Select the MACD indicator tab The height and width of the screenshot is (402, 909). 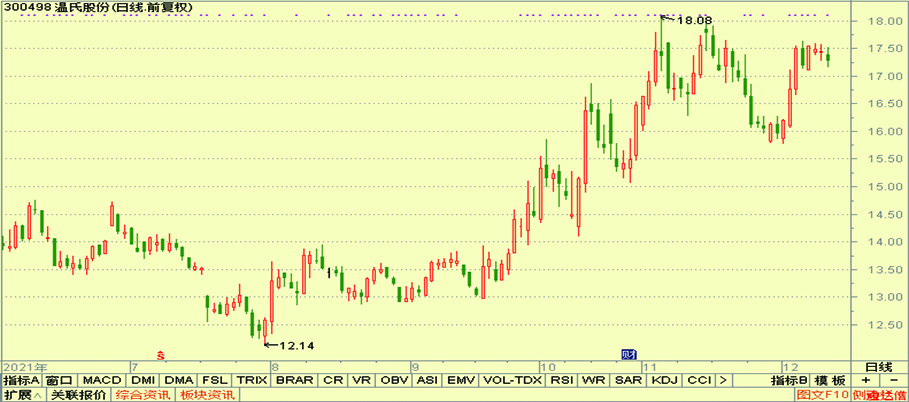pos(101,381)
